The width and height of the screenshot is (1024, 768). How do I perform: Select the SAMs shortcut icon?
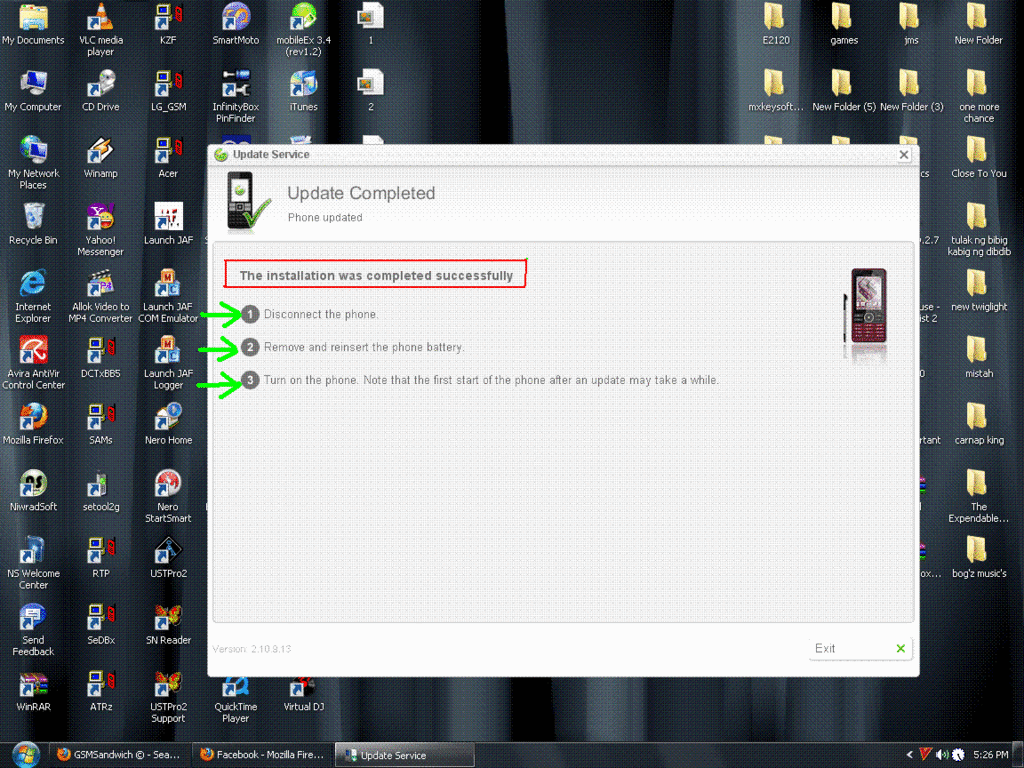click(x=101, y=424)
